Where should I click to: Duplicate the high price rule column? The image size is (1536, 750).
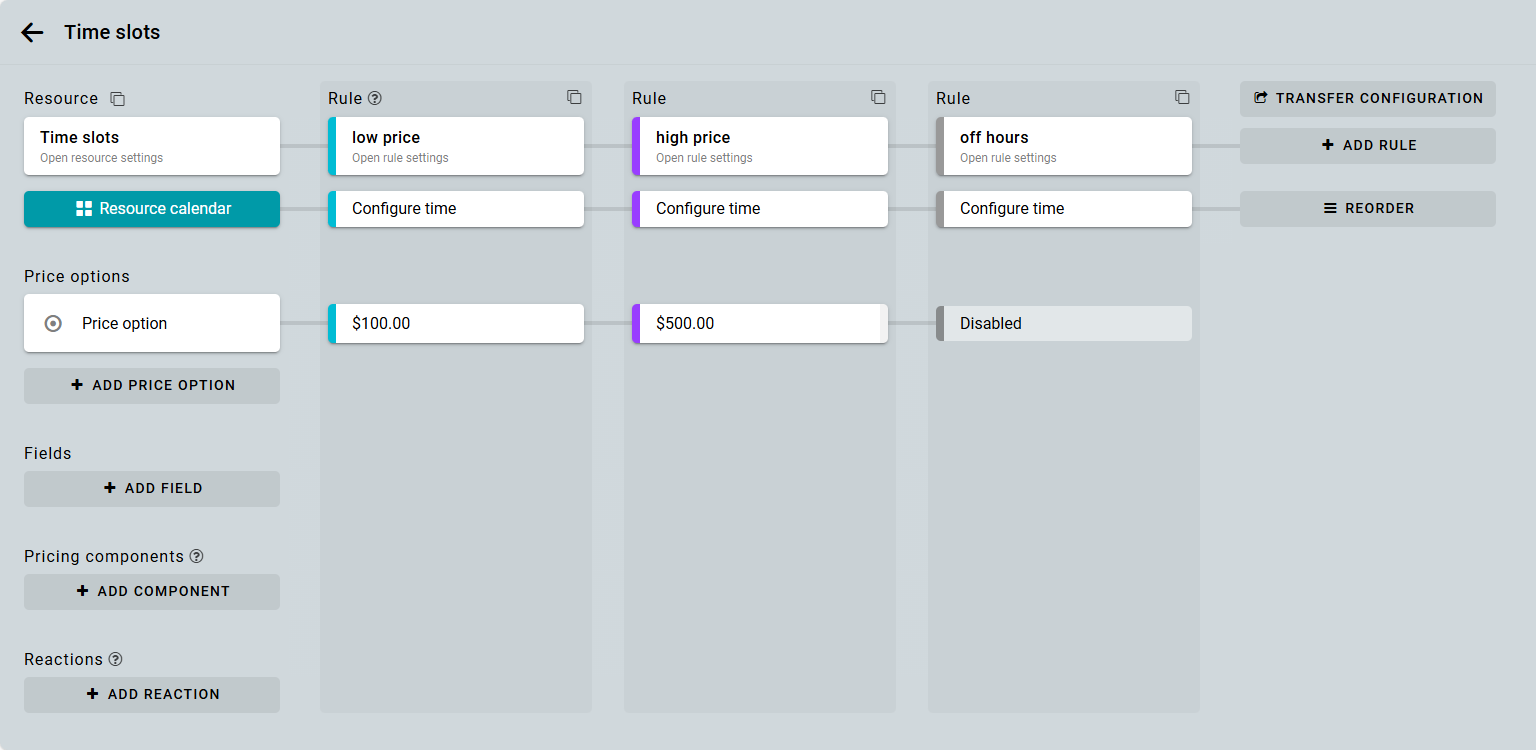[878, 97]
